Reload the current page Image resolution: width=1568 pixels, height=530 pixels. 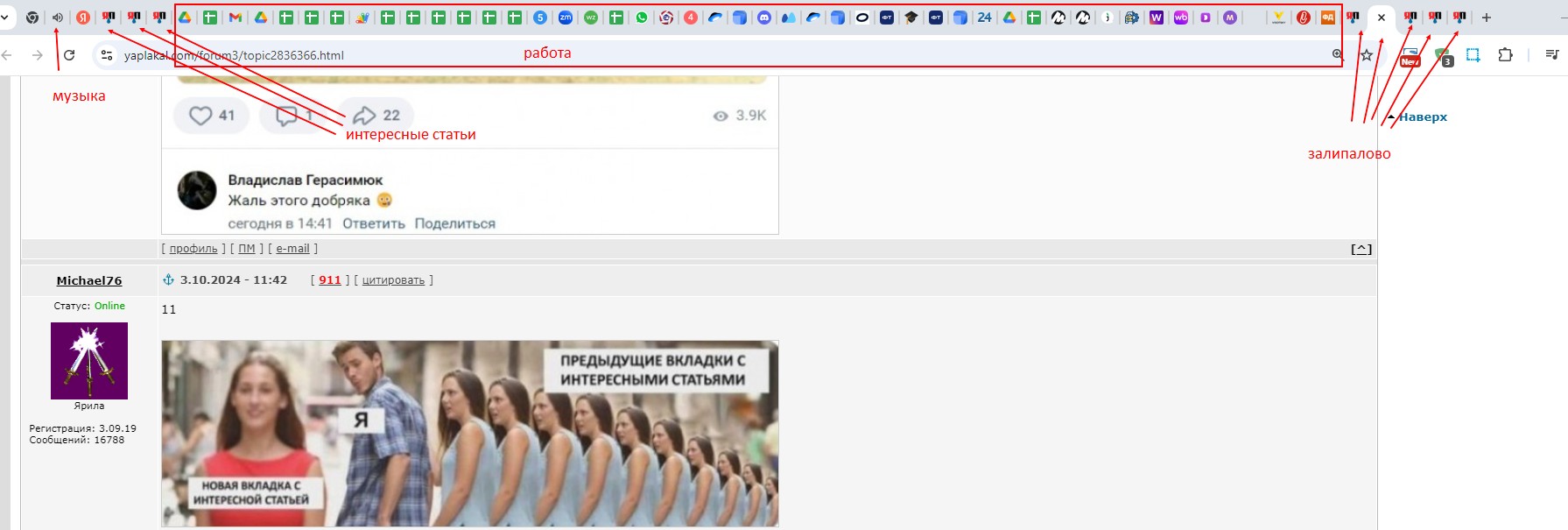tap(69, 55)
